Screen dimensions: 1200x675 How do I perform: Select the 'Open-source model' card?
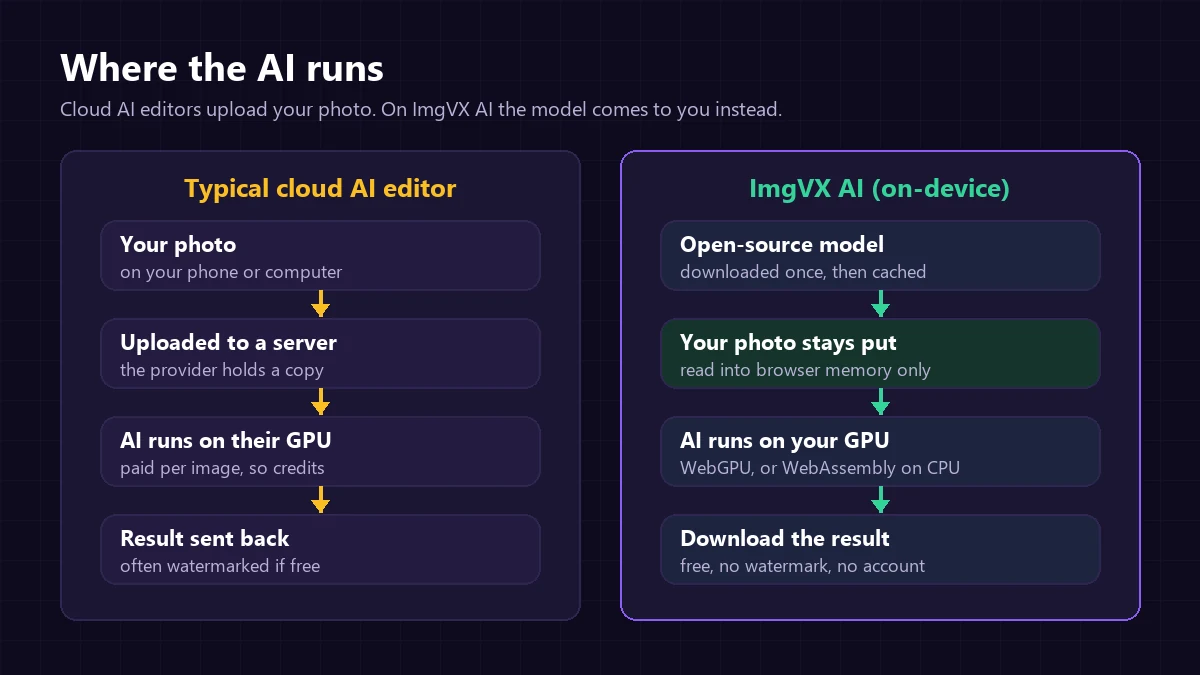(880, 255)
